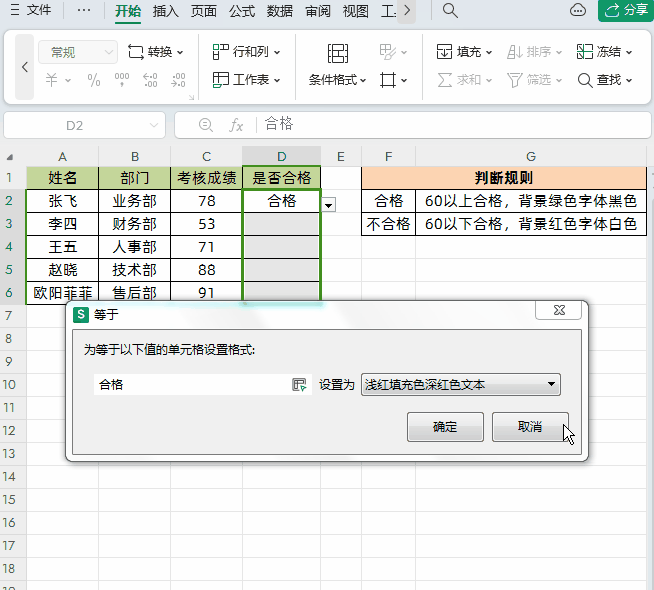Open the 公式 tab
The image size is (654, 590).
241,11
